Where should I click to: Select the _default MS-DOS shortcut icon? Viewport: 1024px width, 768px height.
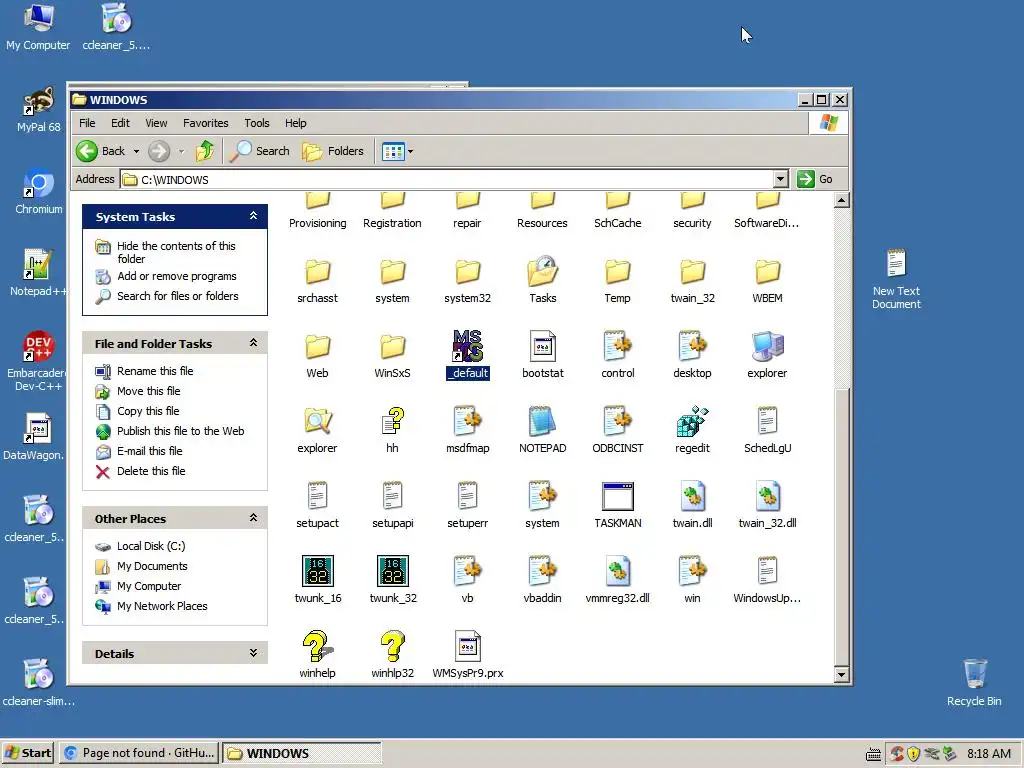[468, 346]
